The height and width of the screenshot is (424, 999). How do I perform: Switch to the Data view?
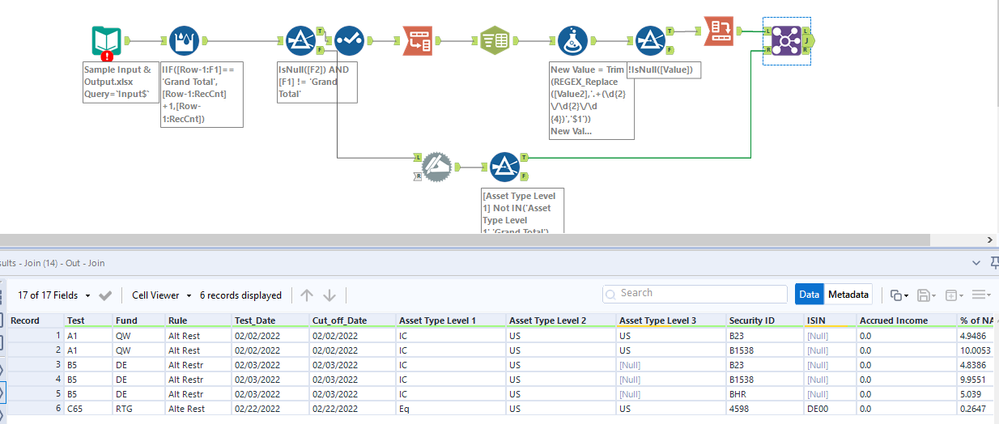click(808, 294)
